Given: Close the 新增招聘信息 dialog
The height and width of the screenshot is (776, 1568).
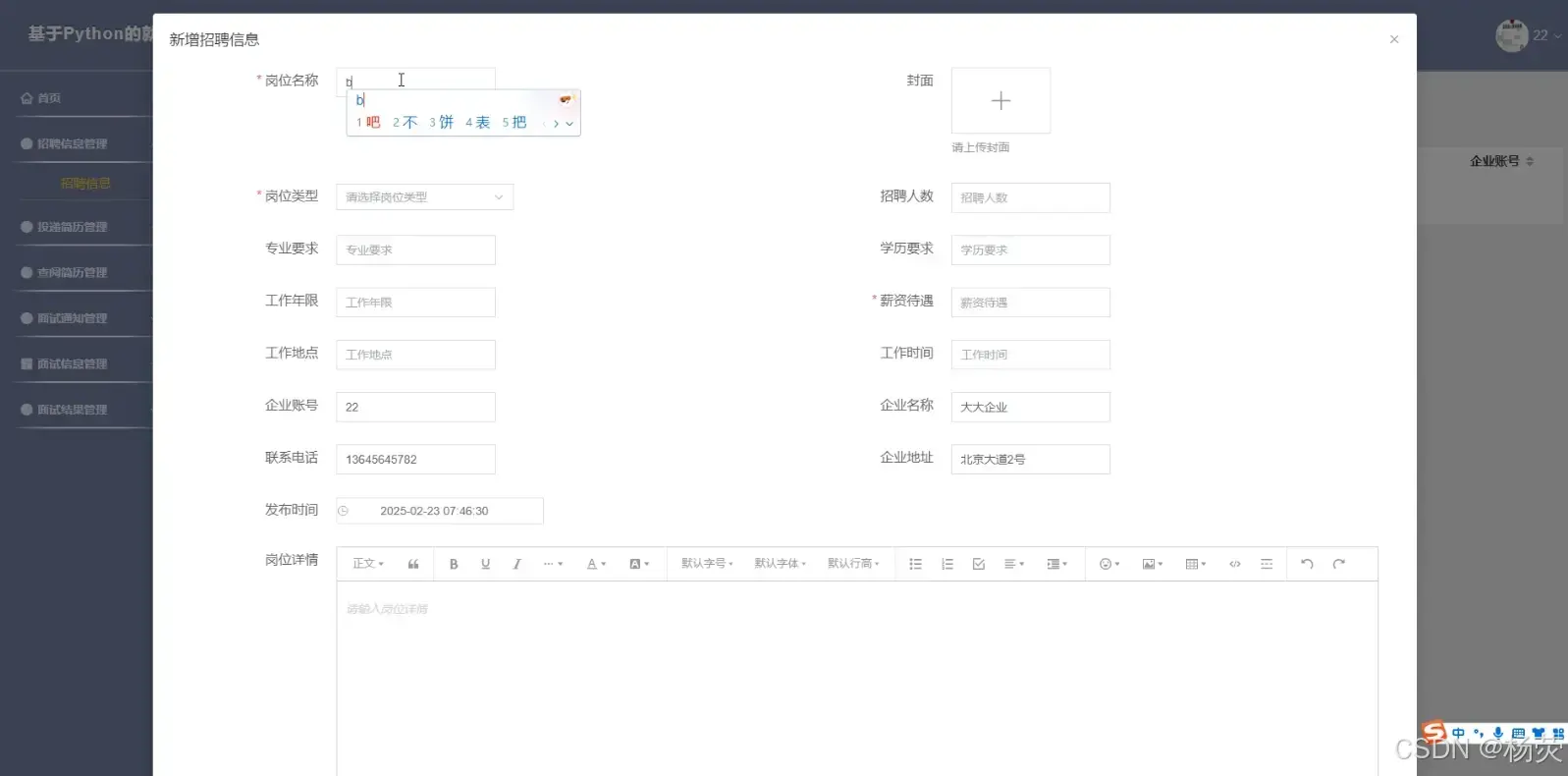Looking at the screenshot, I should coord(1394,39).
